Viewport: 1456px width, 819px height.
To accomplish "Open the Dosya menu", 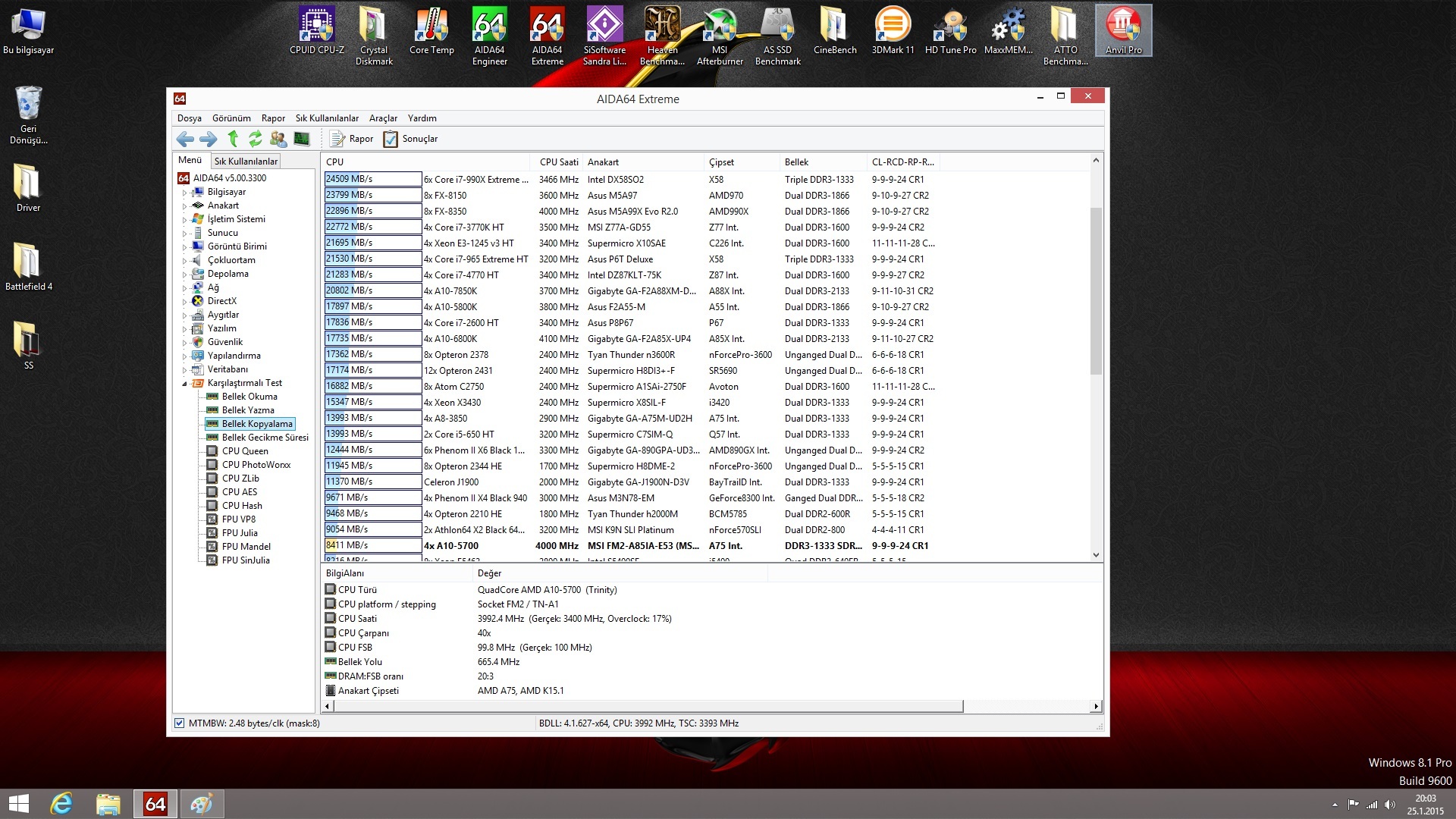I will pyautogui.click(x=190, y=118).
